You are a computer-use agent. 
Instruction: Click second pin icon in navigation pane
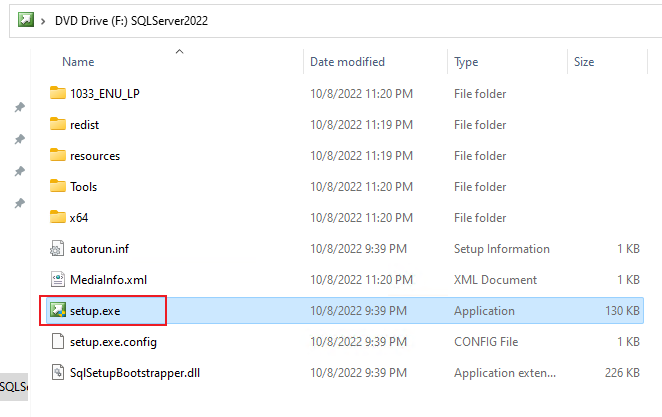(x=19, y=139)
